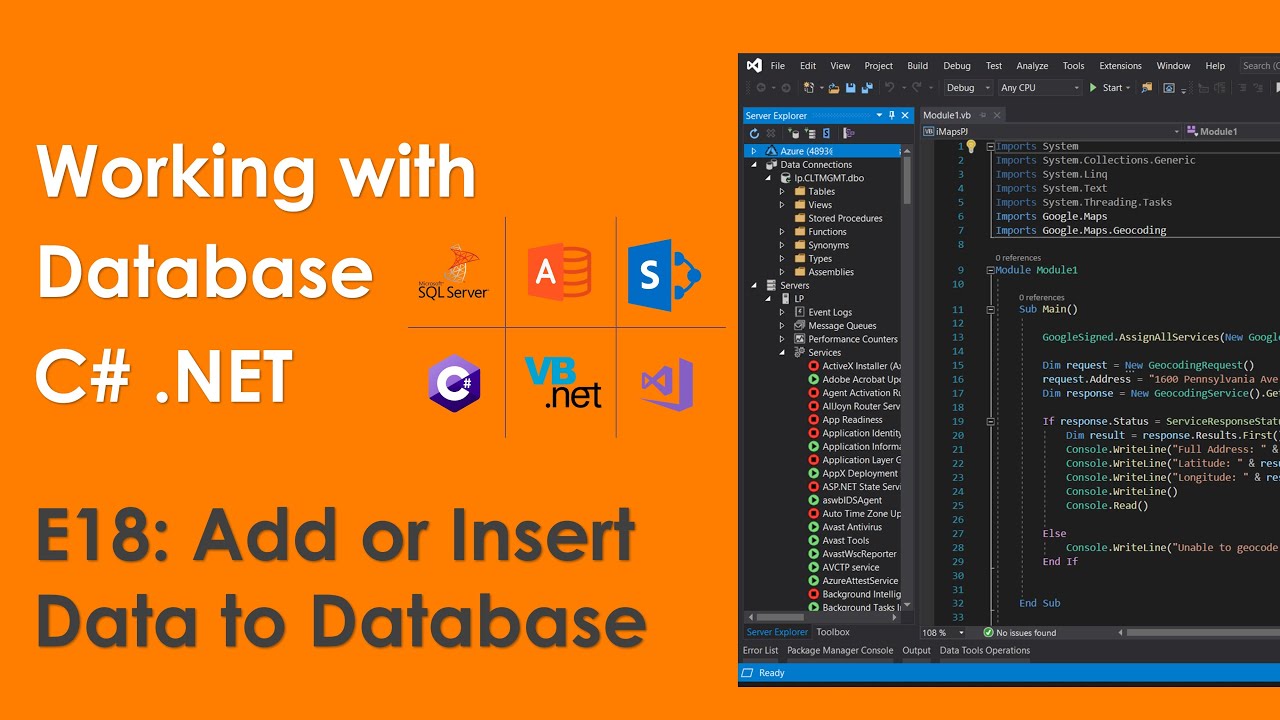Click the Connect to Database icon in Server Explorer
The height and width of the screenshot is (720, 1280).
[792, 133]
